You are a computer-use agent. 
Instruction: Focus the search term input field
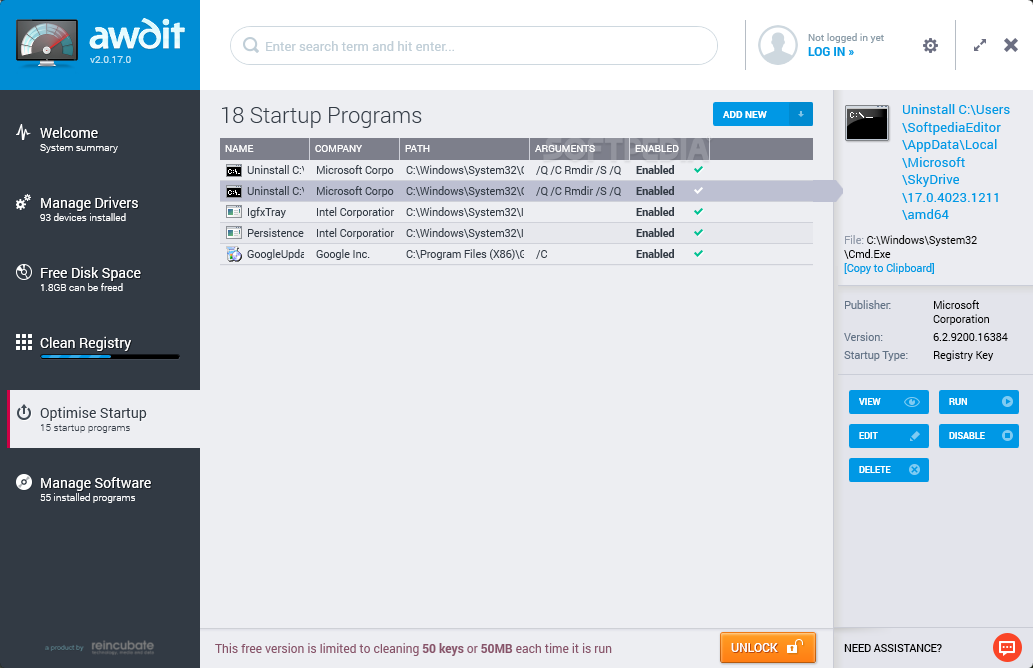tap(474, 45)
